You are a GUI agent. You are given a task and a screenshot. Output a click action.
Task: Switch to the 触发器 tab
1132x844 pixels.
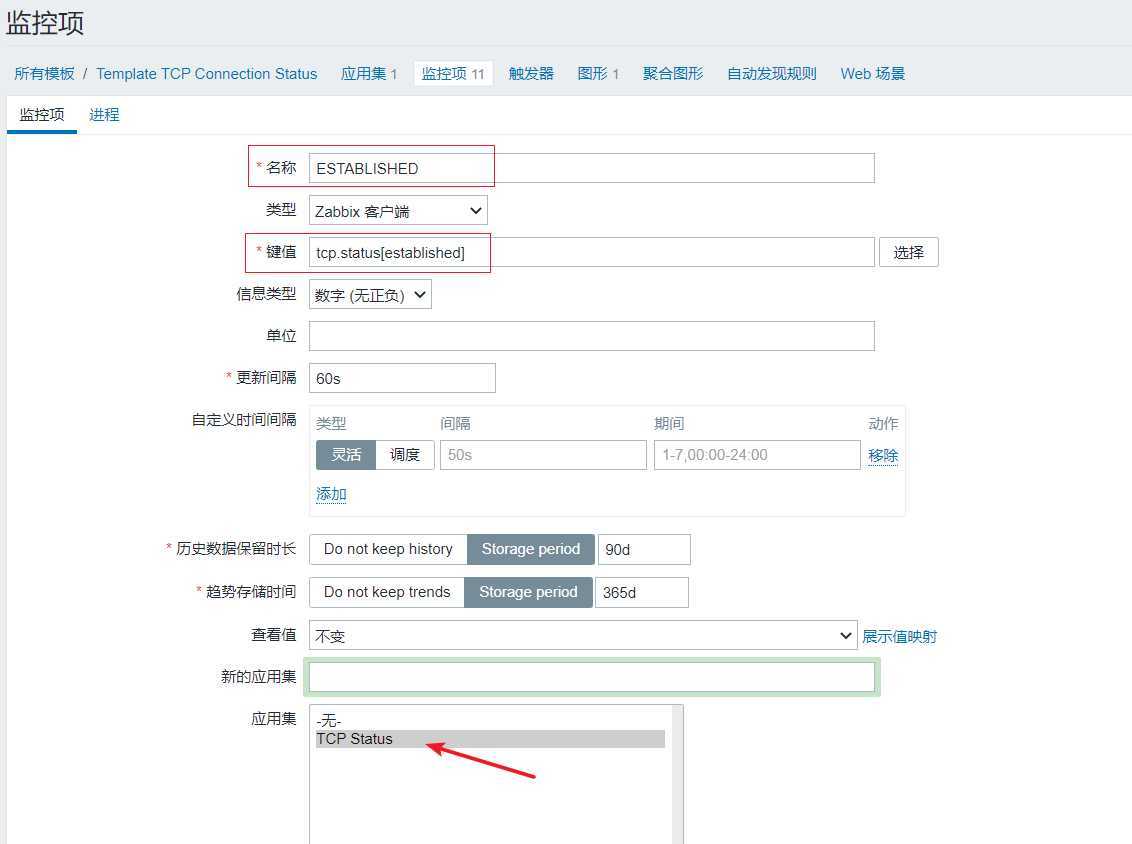(x=531, y=73)
